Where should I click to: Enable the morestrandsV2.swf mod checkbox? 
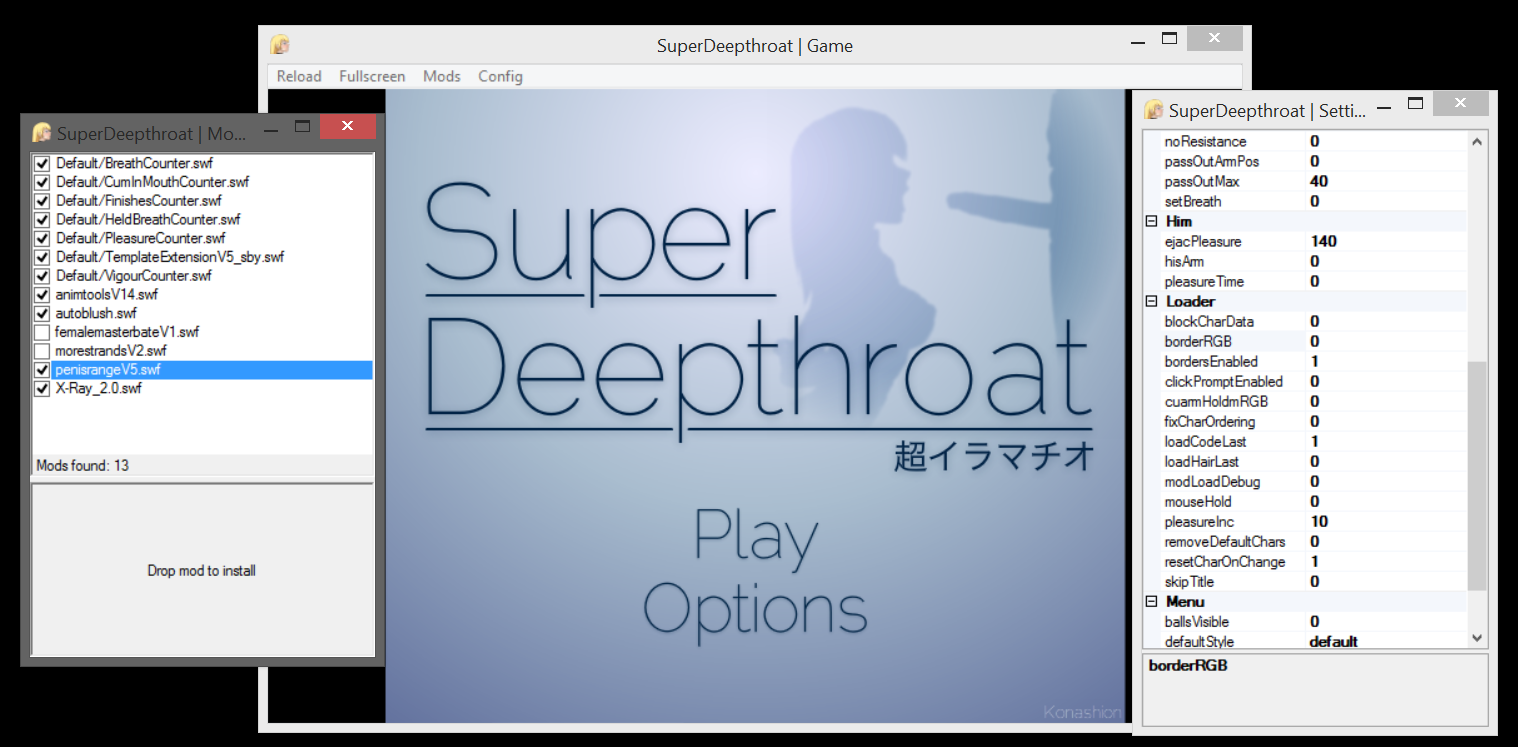(42, 351)
